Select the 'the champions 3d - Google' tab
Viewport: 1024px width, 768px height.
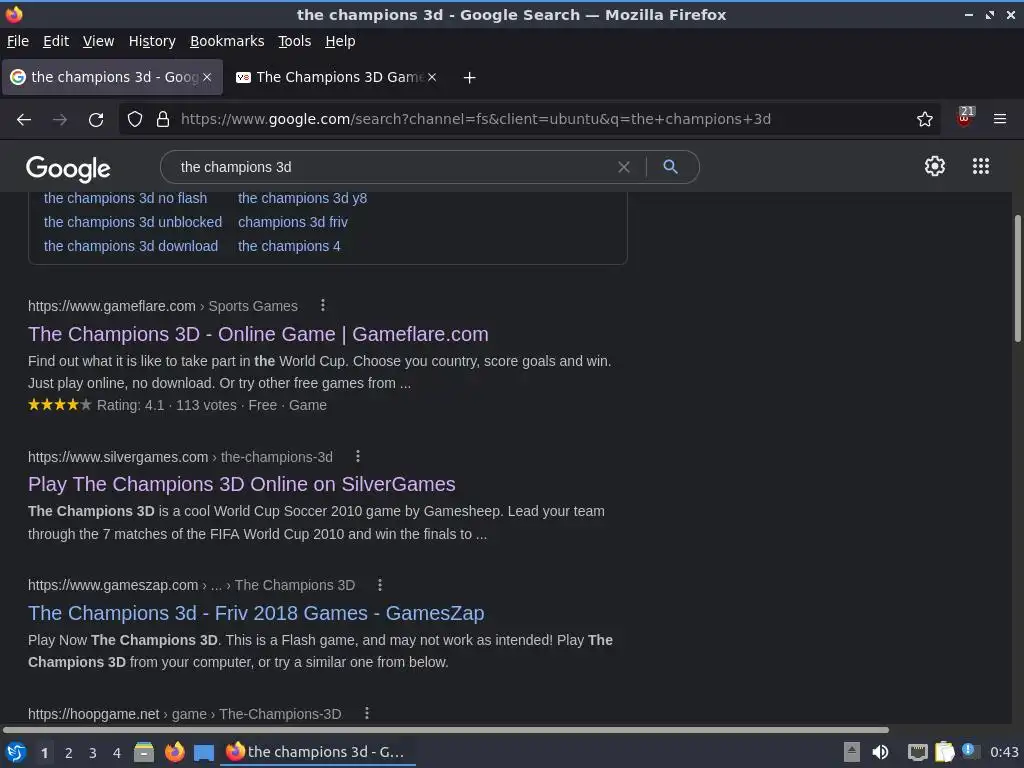click(112, 77)
